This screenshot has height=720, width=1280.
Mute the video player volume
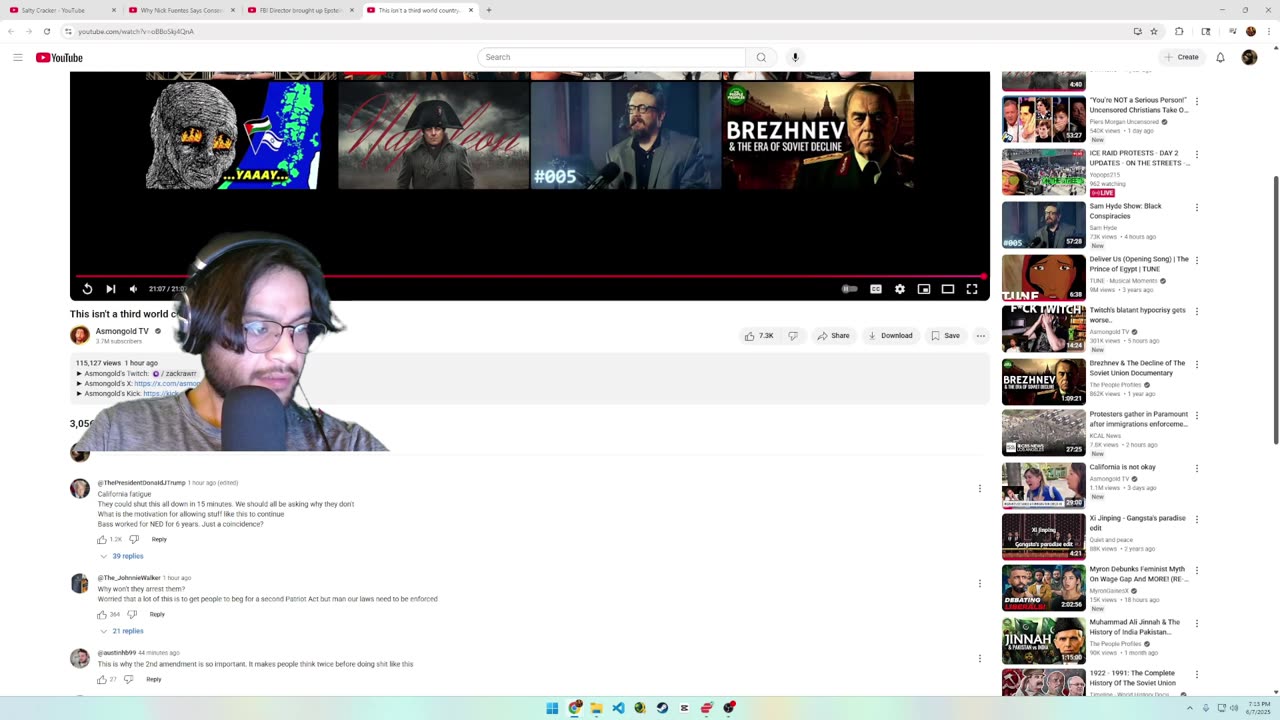click(x=134, y=289)
